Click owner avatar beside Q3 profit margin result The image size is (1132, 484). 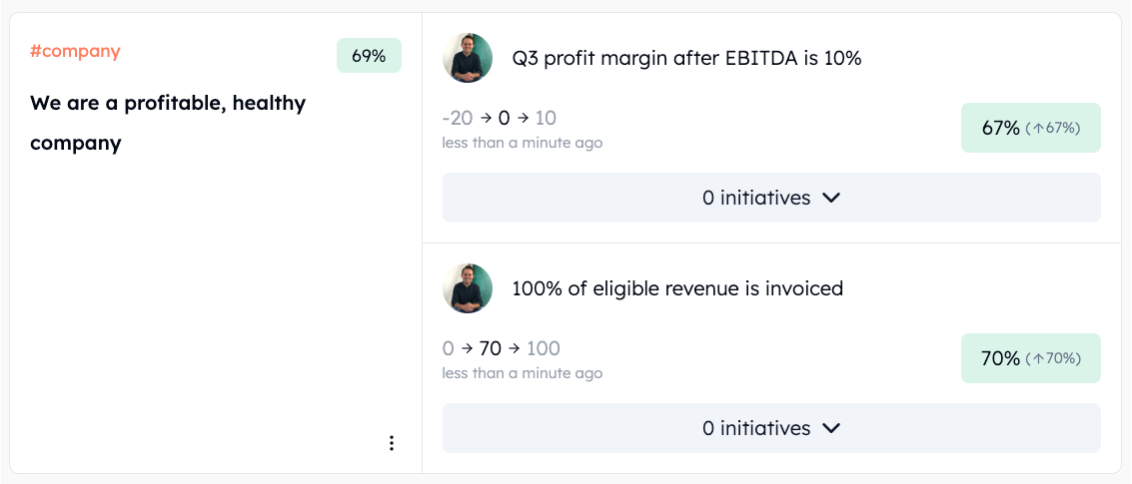tap(468, 58)
